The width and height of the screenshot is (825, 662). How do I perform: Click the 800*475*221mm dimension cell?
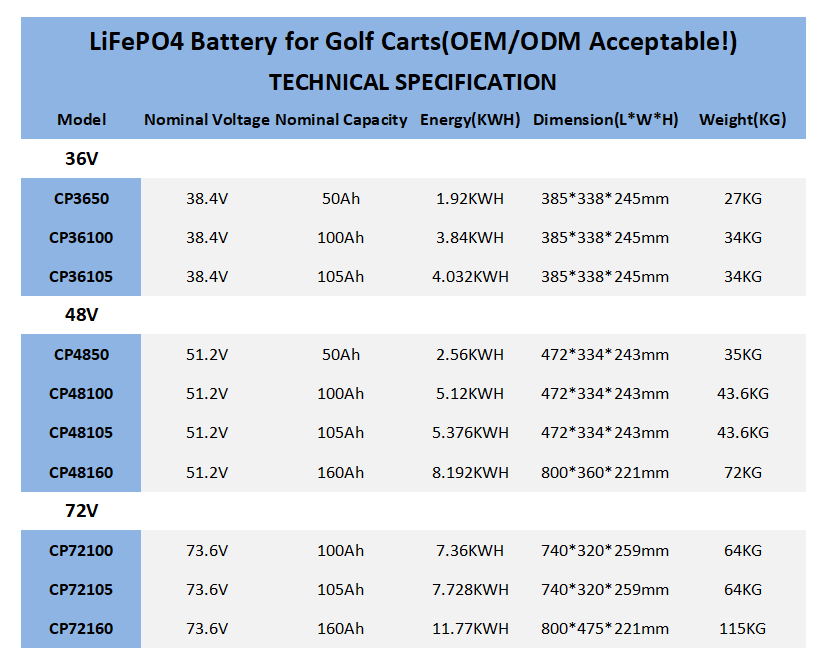[x=605, y=629]
